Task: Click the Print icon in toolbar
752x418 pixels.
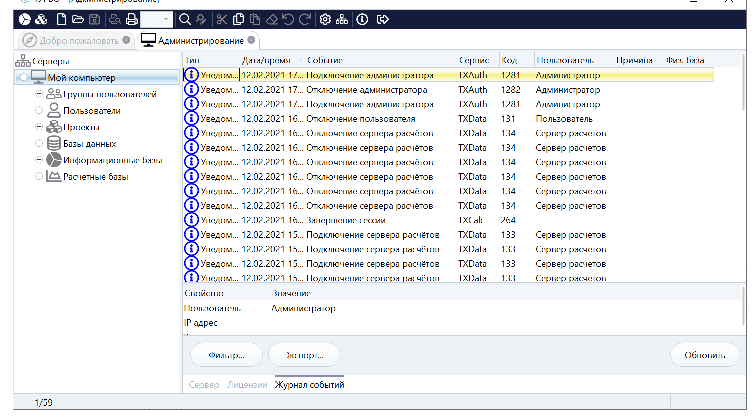Action: point(131,19)
